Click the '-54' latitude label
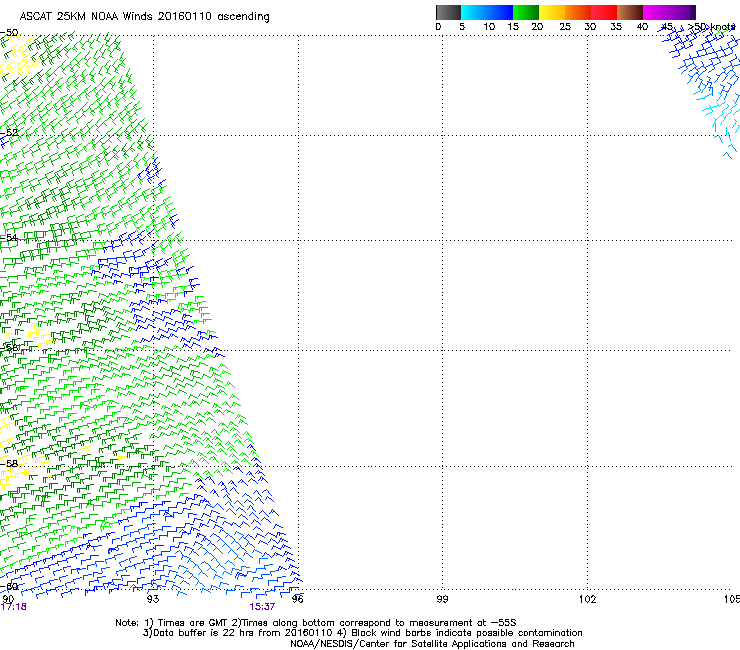Image resolution: width=740 pixels, height=650 pixels. click(x=9, y=237)
